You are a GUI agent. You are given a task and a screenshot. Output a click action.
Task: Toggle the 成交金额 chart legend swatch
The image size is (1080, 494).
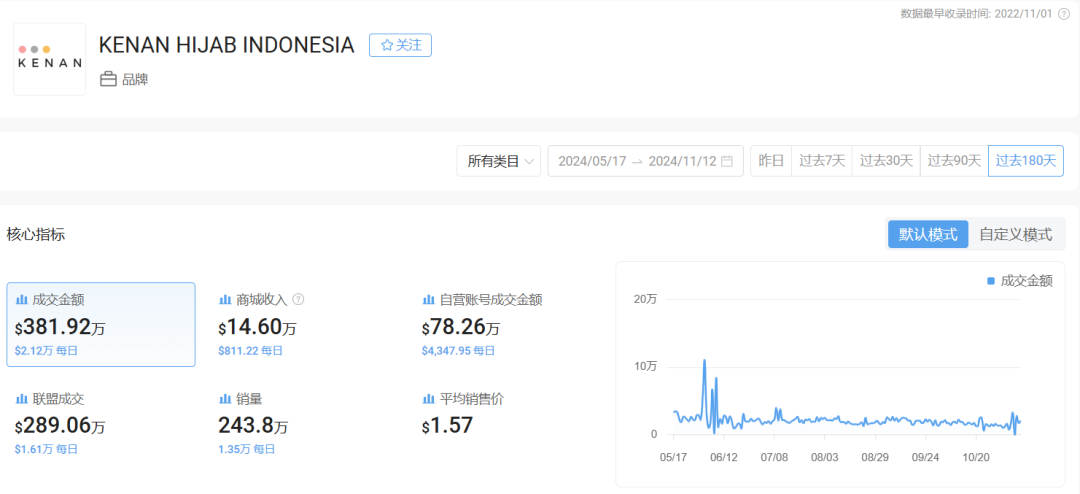pyautogui.click(x=991, y=281)
